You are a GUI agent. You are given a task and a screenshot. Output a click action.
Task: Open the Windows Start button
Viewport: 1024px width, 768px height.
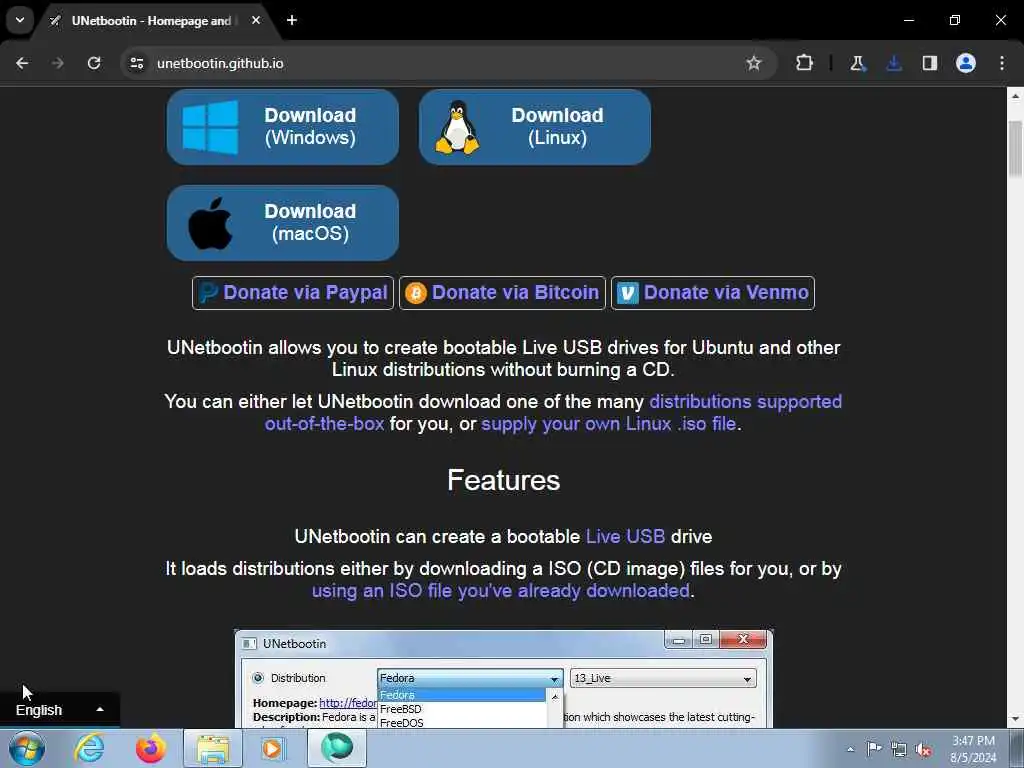point(27,748)
